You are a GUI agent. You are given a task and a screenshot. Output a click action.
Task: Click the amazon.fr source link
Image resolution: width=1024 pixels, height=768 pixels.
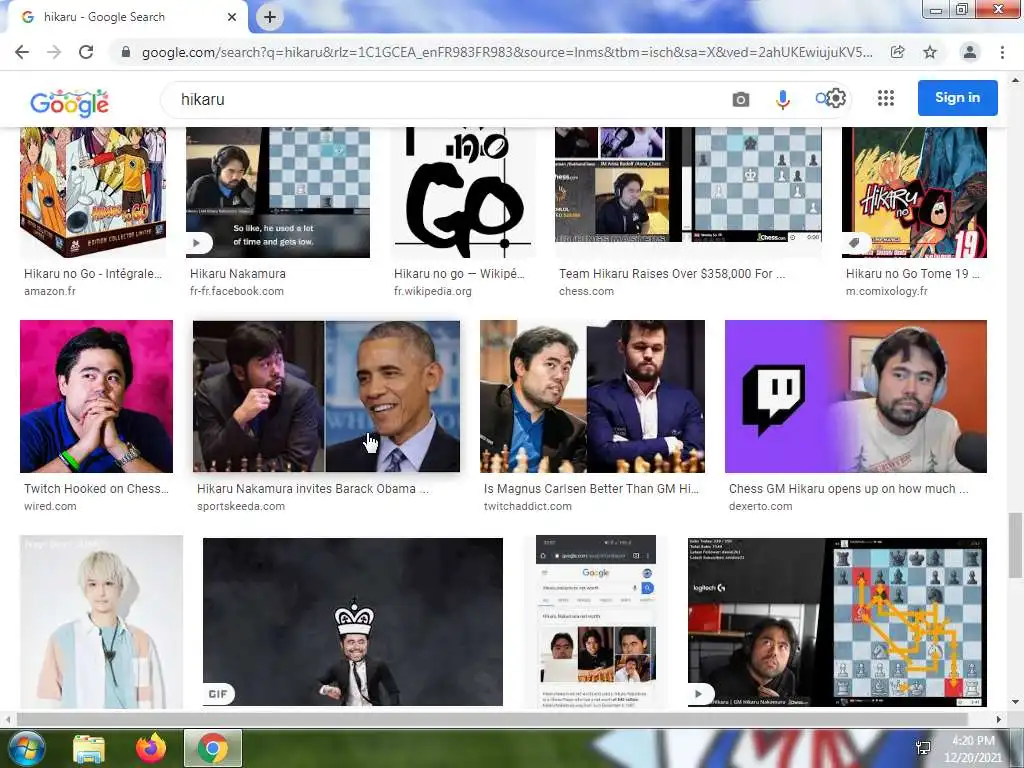(x=50, y=291)
